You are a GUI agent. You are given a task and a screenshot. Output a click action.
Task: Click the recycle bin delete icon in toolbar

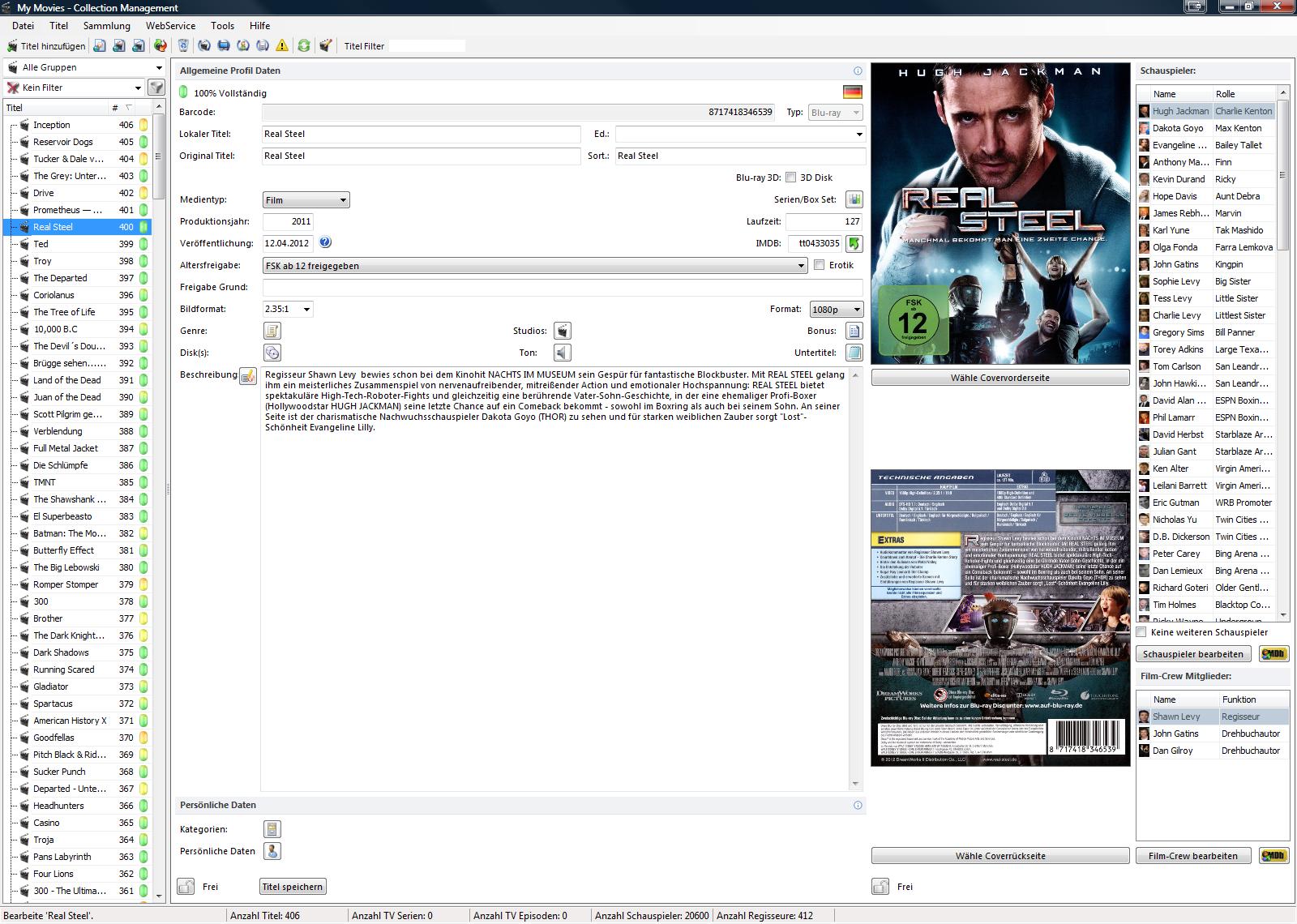(183, 46)
